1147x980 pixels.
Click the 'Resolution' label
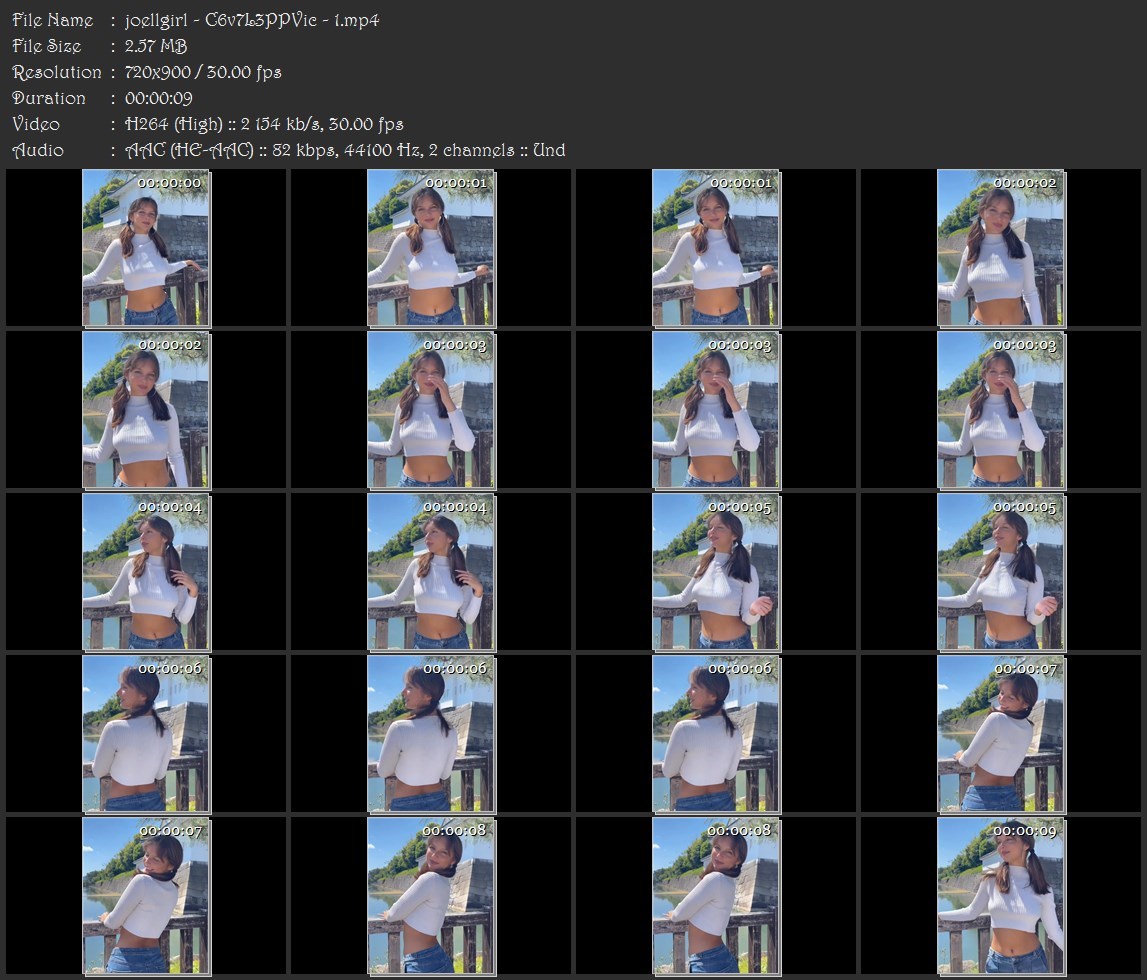[x=57, y=72]
